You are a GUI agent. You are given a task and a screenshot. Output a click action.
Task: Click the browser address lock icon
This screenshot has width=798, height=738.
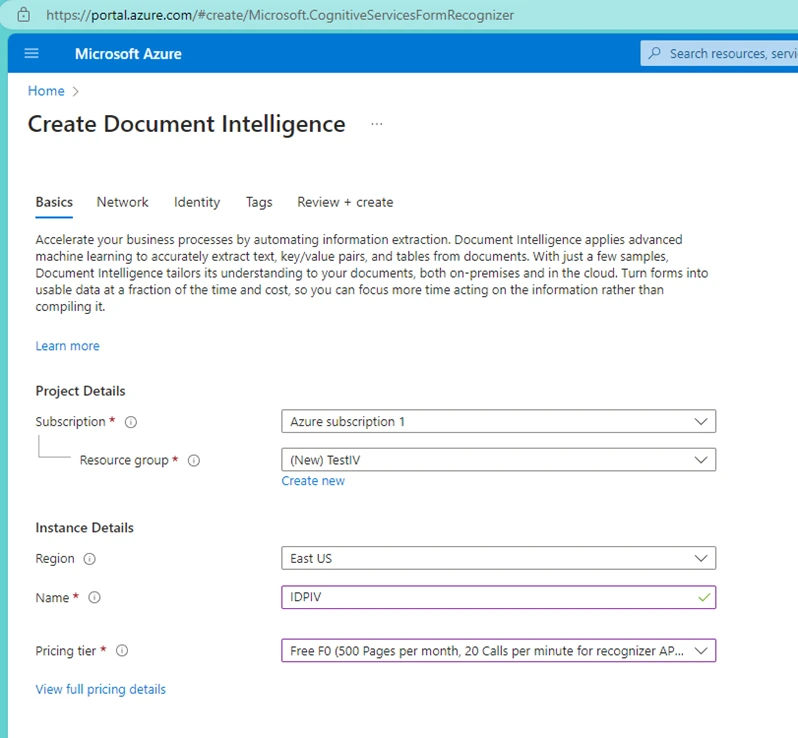click(23, 15)
